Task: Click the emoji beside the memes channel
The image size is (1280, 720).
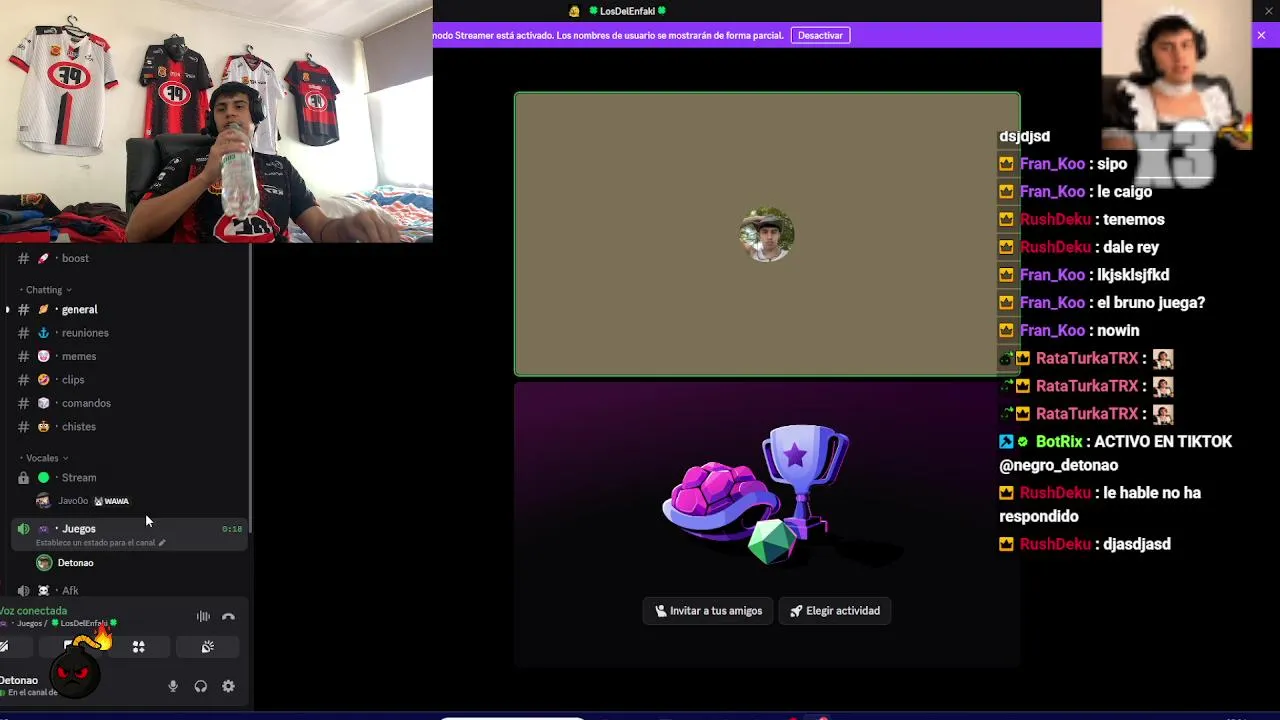Action: click(43, 356)
